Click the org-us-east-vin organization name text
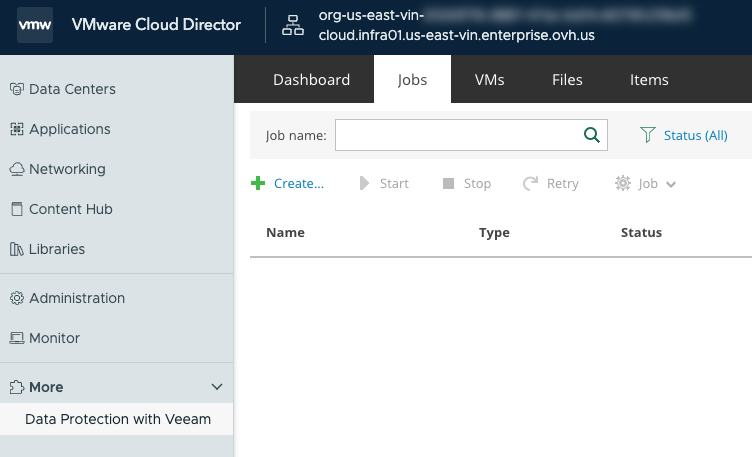The width and height of the screenshot is (752, 457). tap(371, 15)
